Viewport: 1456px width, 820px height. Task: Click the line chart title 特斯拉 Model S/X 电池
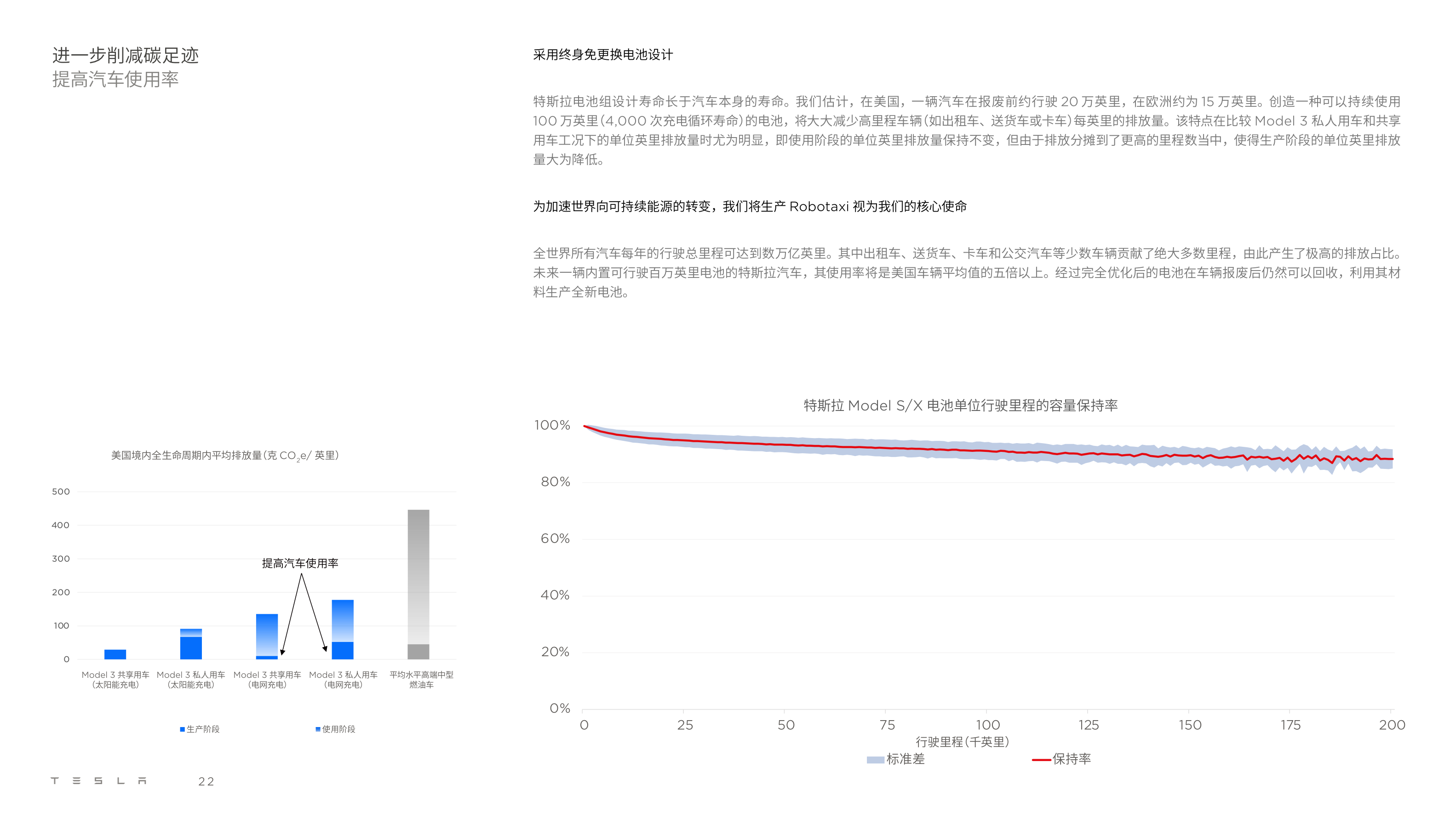[961, 405]
